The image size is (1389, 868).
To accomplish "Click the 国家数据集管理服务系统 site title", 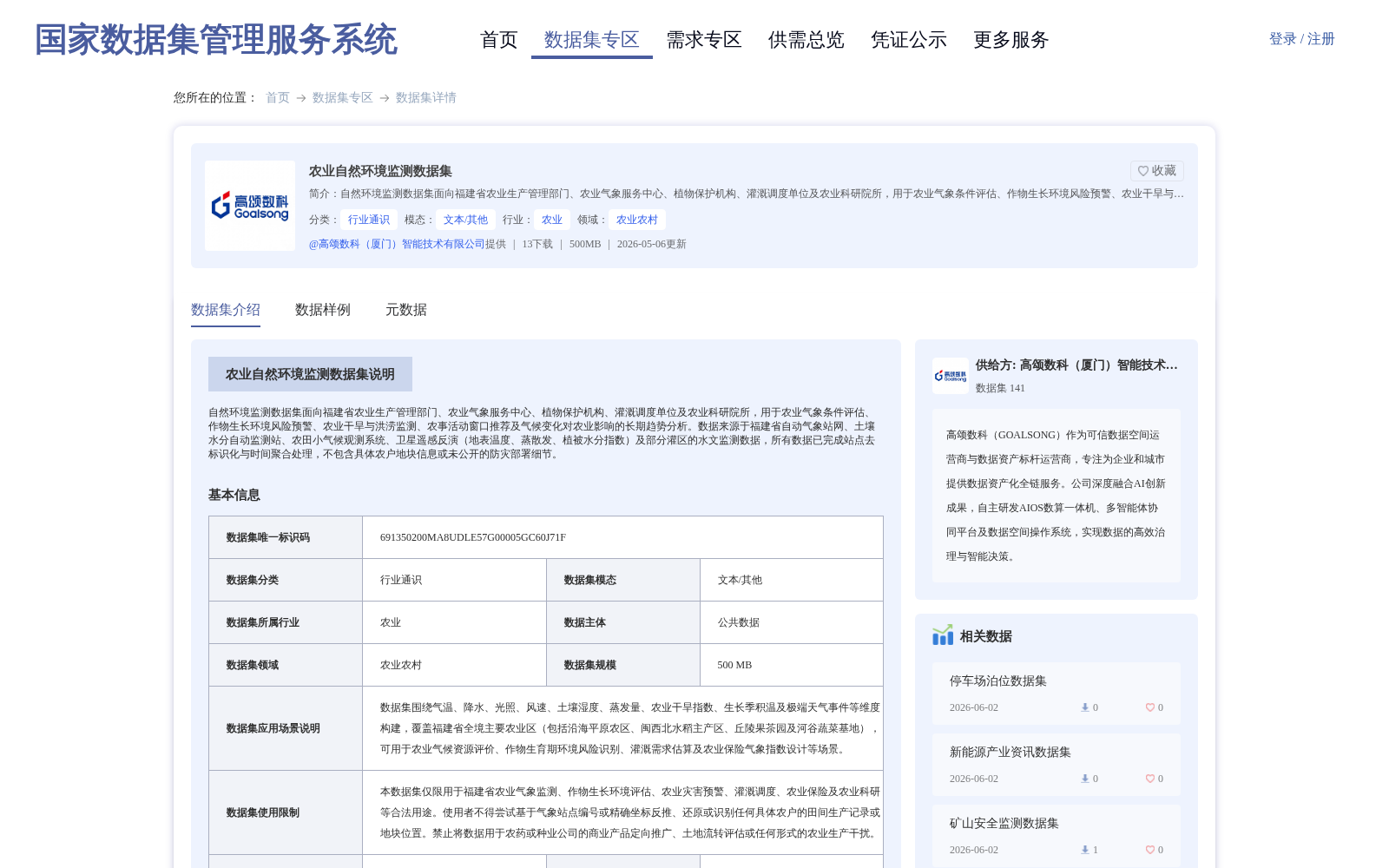I will [216, 40].
